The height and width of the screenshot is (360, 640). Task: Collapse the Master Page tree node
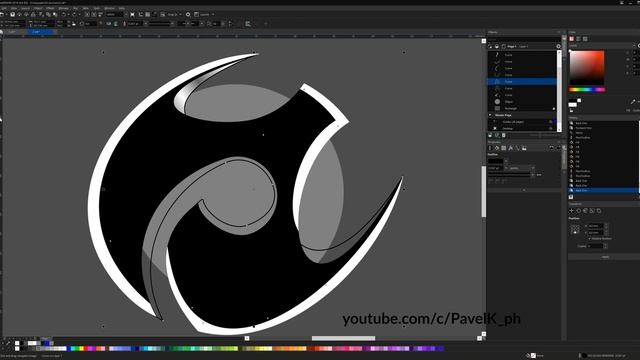pos(490,115)
